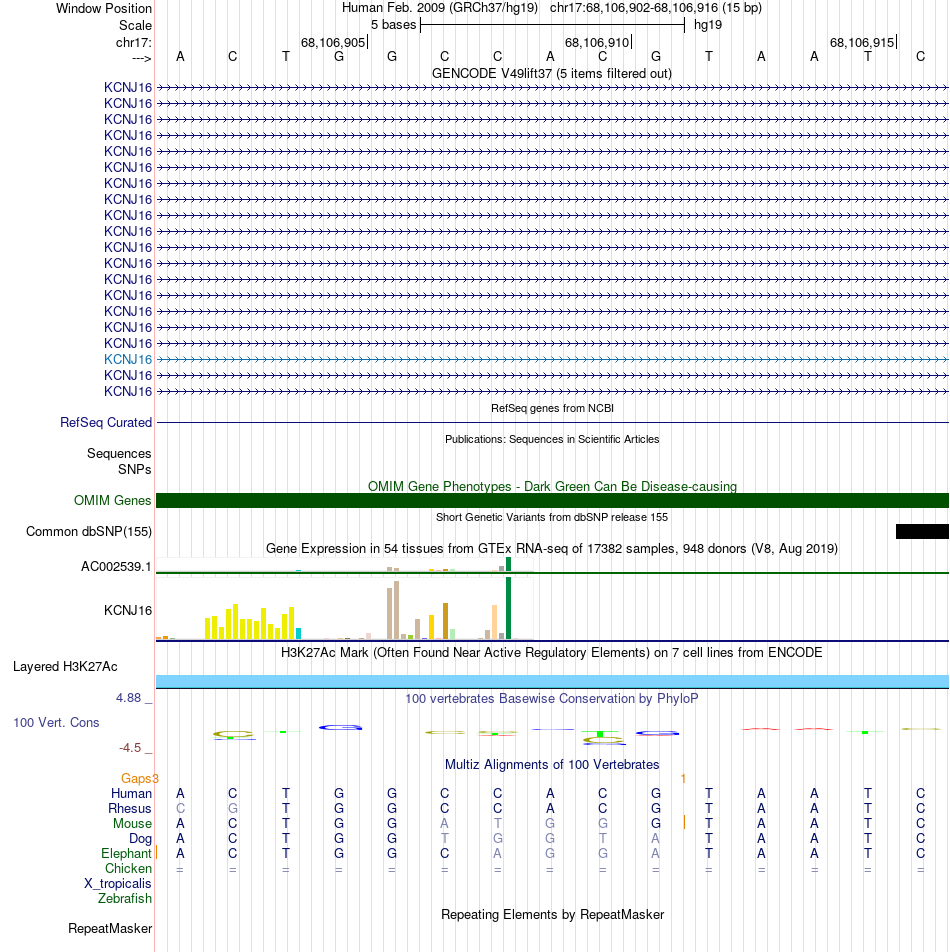Click the -4.5 lower range value
This screenshot has height=952, width=950.
pyautogui.click(x=130, y=748)
